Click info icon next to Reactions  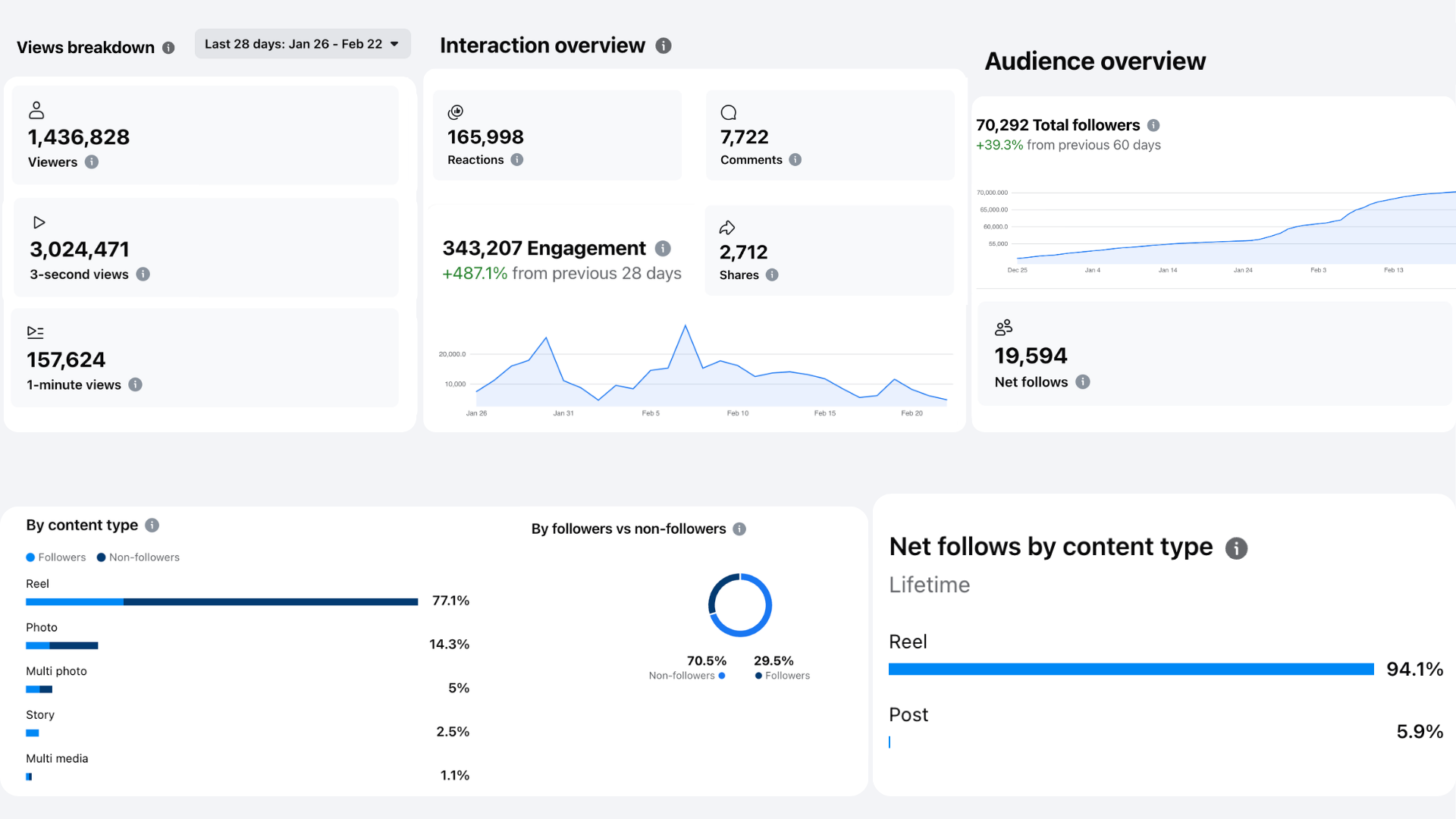(517, 159)
